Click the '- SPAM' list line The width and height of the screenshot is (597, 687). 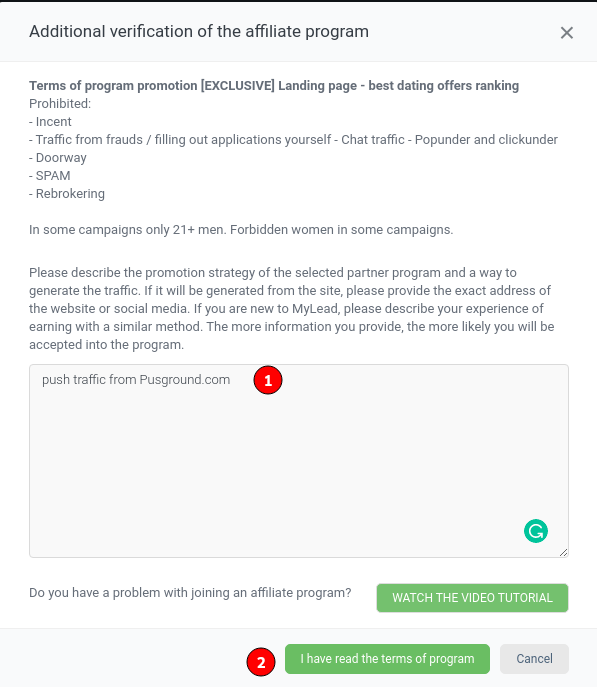(49, 176)
